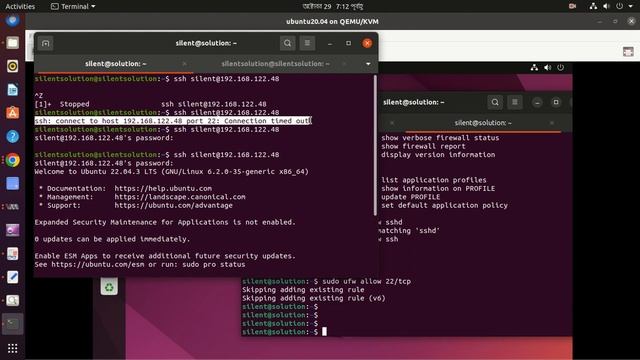Open the Terminal app menu in top bar
Screen dimensions: 640x360
(x=73, y=6)
